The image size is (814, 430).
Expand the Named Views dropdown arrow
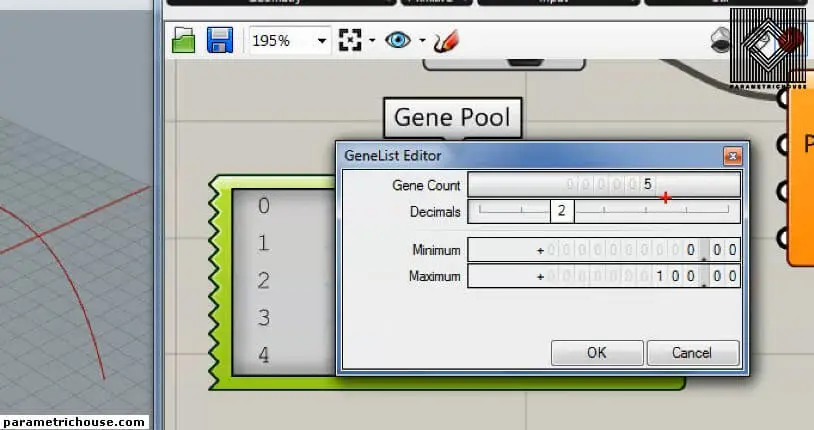(x=422, y=41)
